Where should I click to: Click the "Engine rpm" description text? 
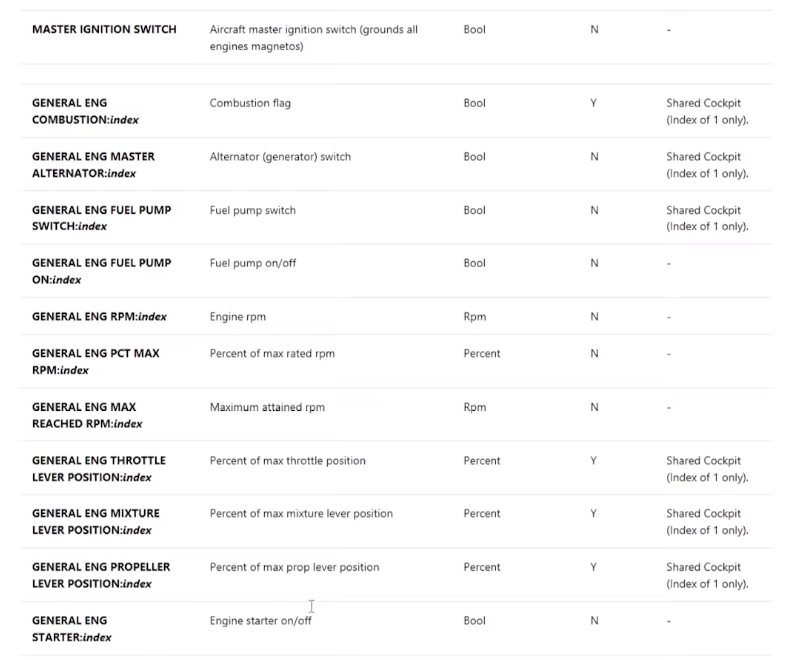[x=237, y=317]
